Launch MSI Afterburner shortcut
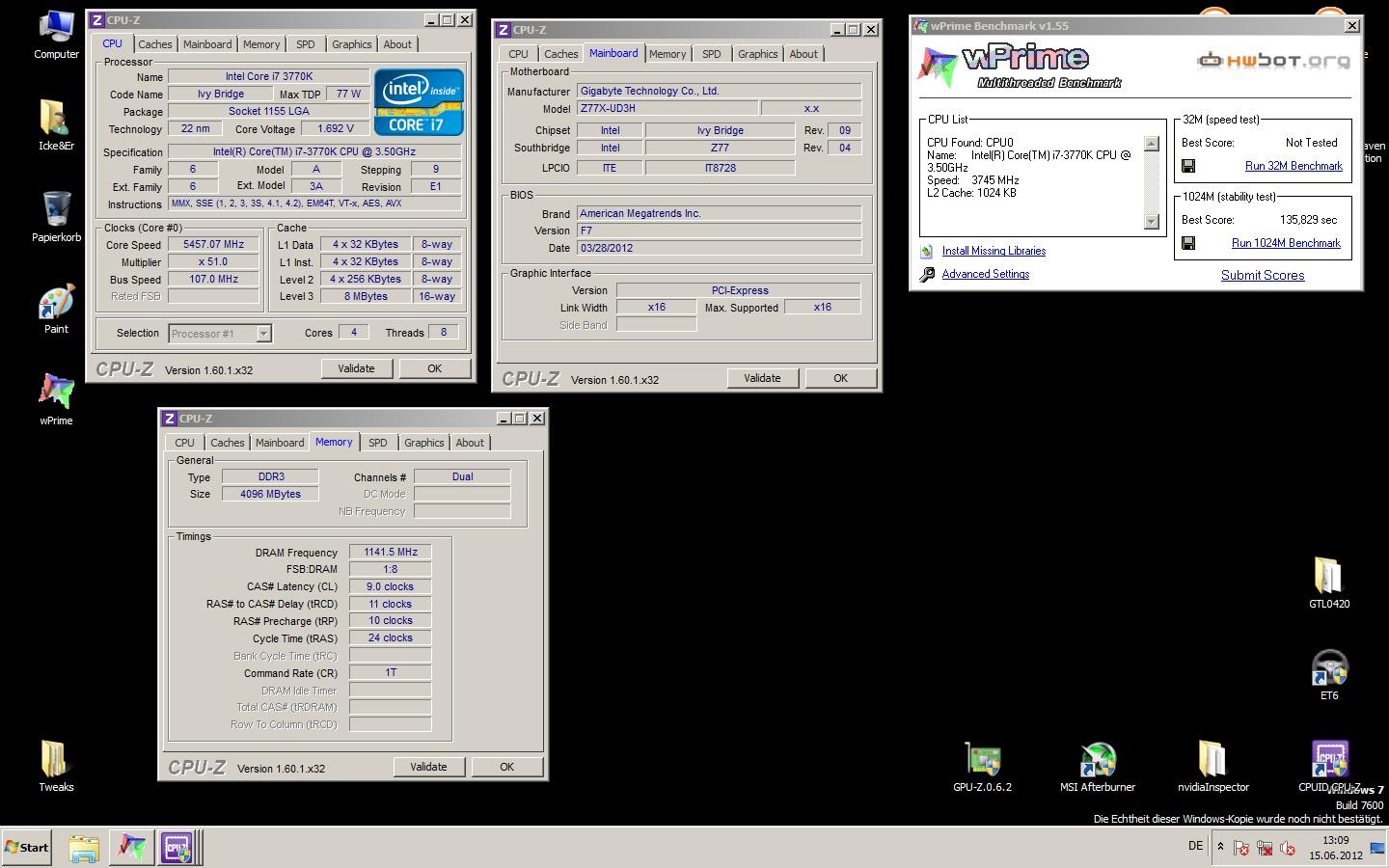 click(x=1098, y=767)
